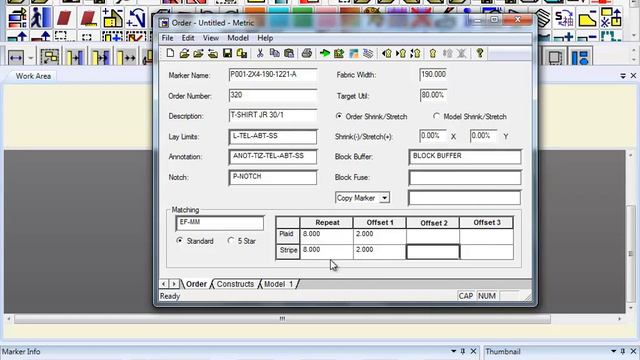Click the Fabric Width field 190.000
The height and width of the screenshot is (360, 640).
coord(433,75)
